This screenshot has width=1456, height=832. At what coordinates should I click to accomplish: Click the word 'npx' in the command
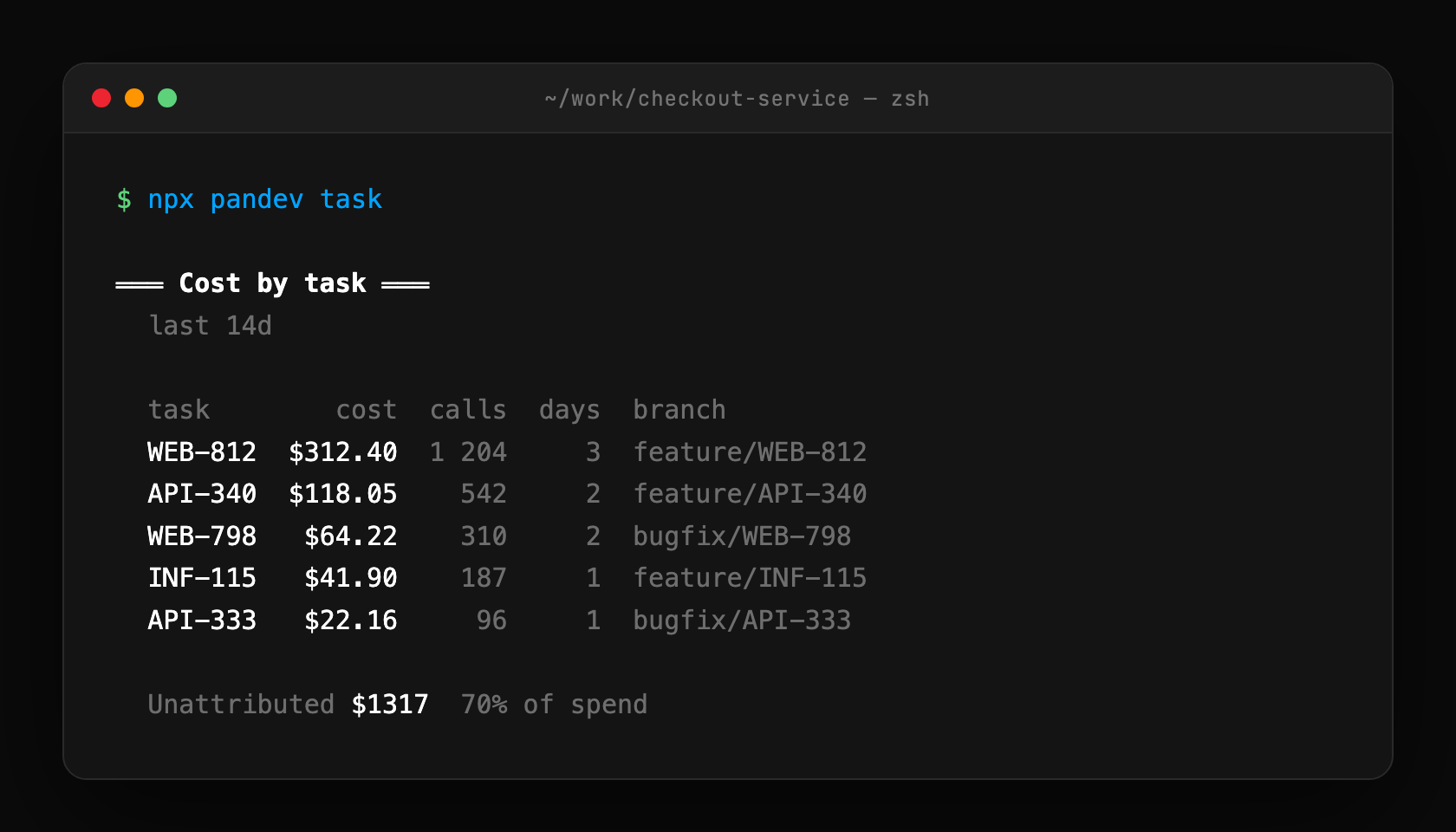(x=171, y=201)
